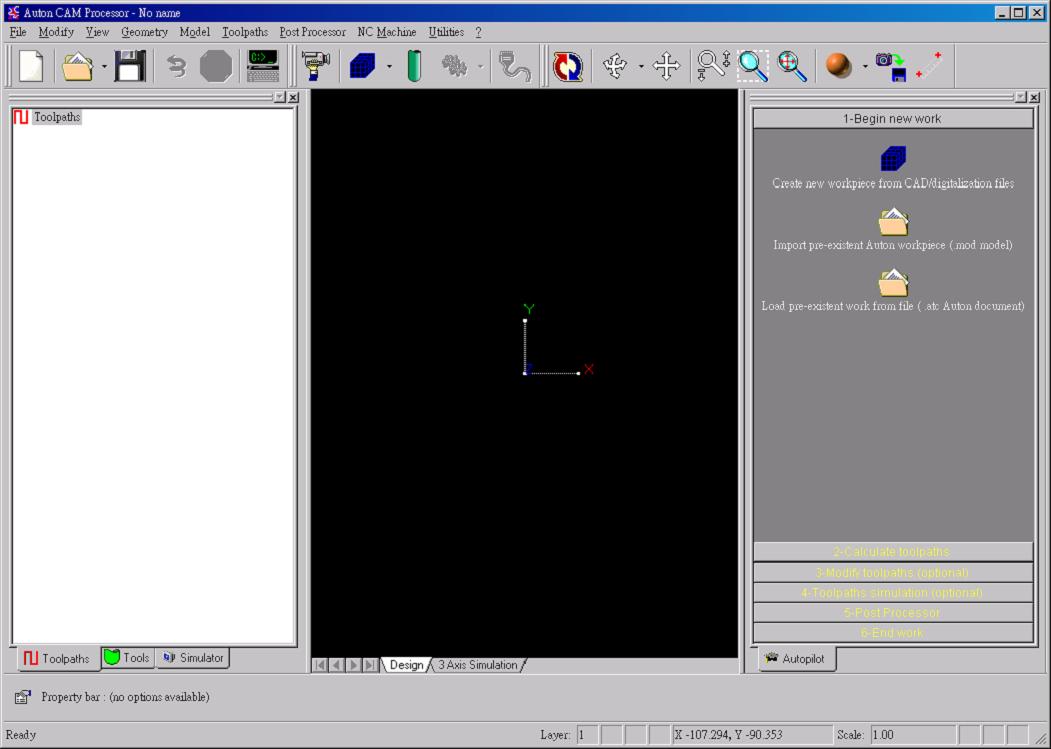
Task: Click the New document toolbar icon
Action: pyautogui.click(x=31, y=66)
